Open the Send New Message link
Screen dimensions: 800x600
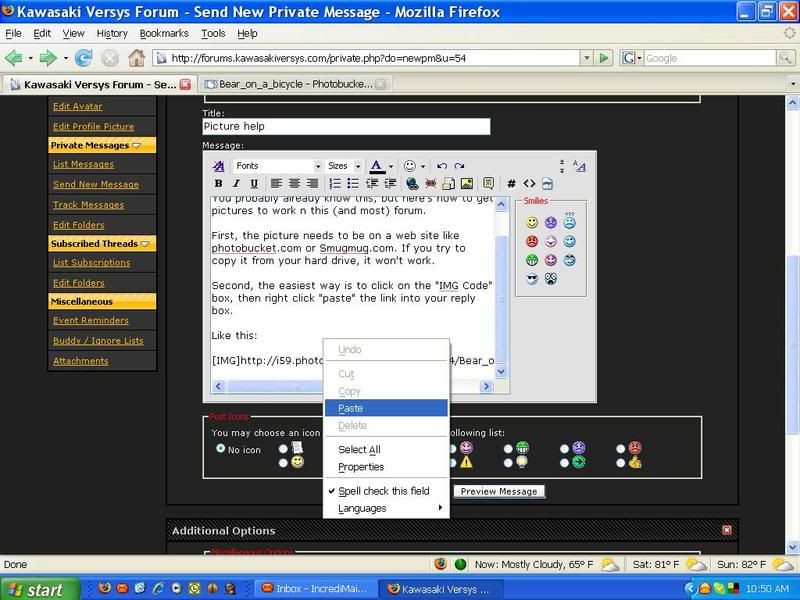(96, 185)
